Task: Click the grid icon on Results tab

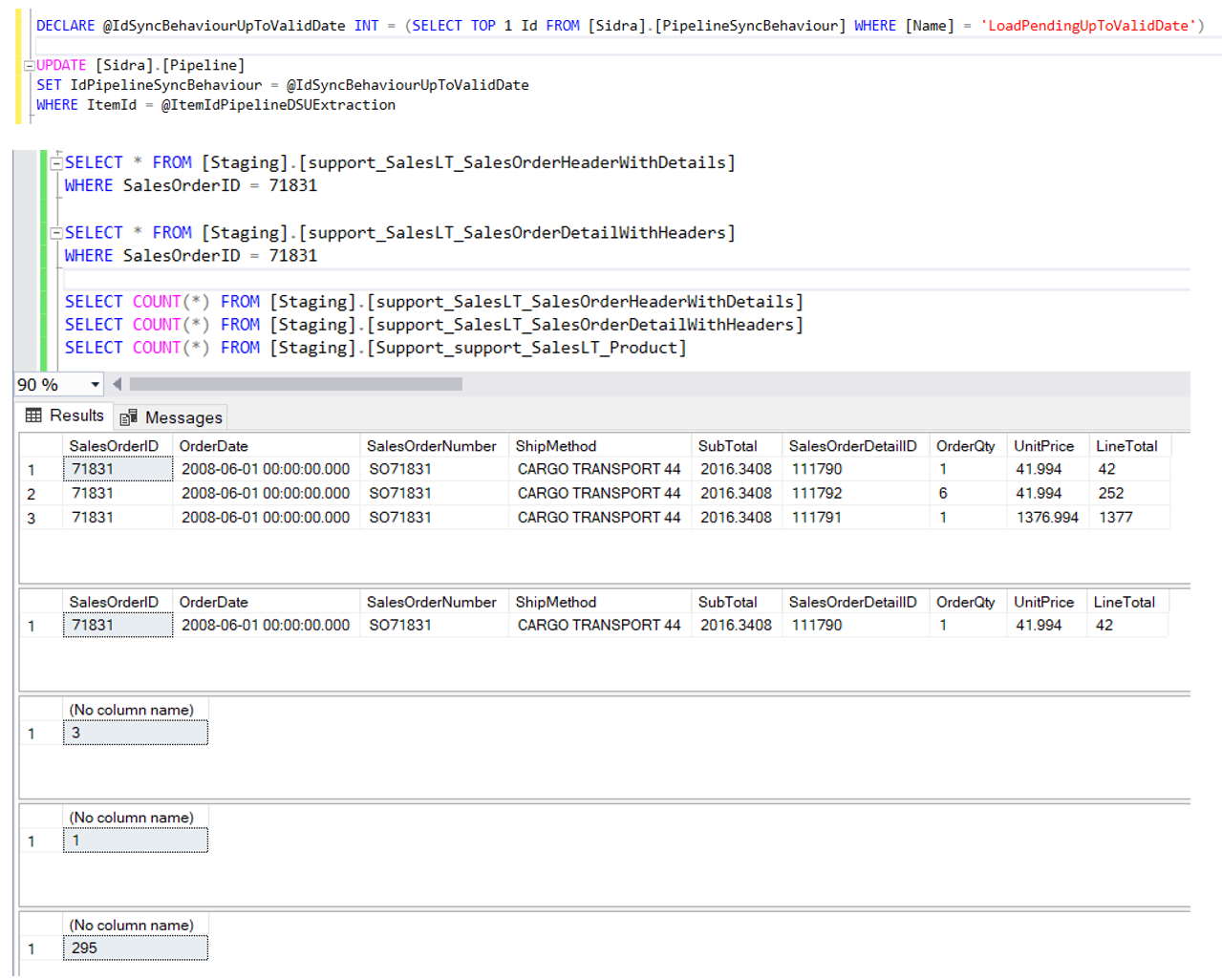Action: click(33, 415)
